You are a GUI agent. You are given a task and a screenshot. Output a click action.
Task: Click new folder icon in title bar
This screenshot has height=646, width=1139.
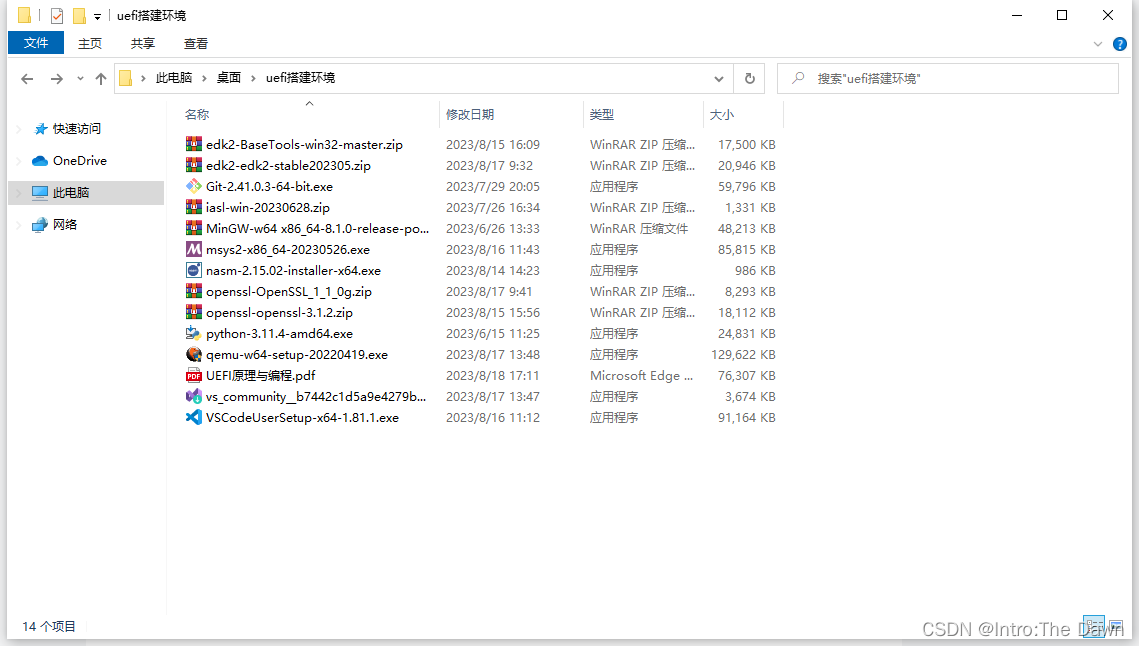tap(79, 15)
